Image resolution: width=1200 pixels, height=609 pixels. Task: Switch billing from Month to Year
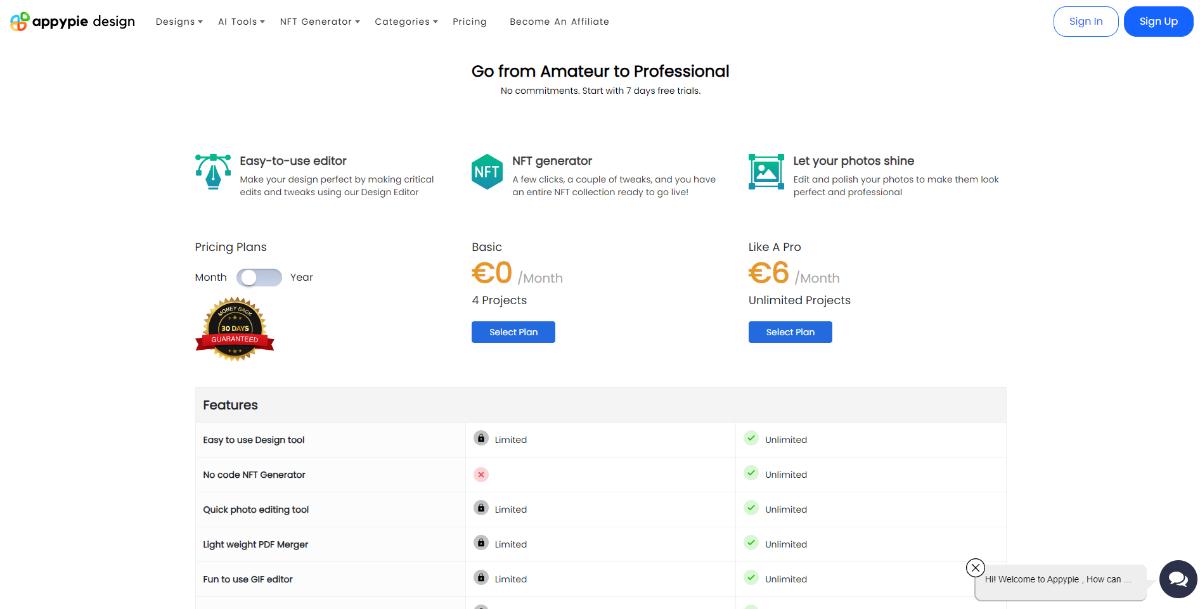click(x=258, y=277)
